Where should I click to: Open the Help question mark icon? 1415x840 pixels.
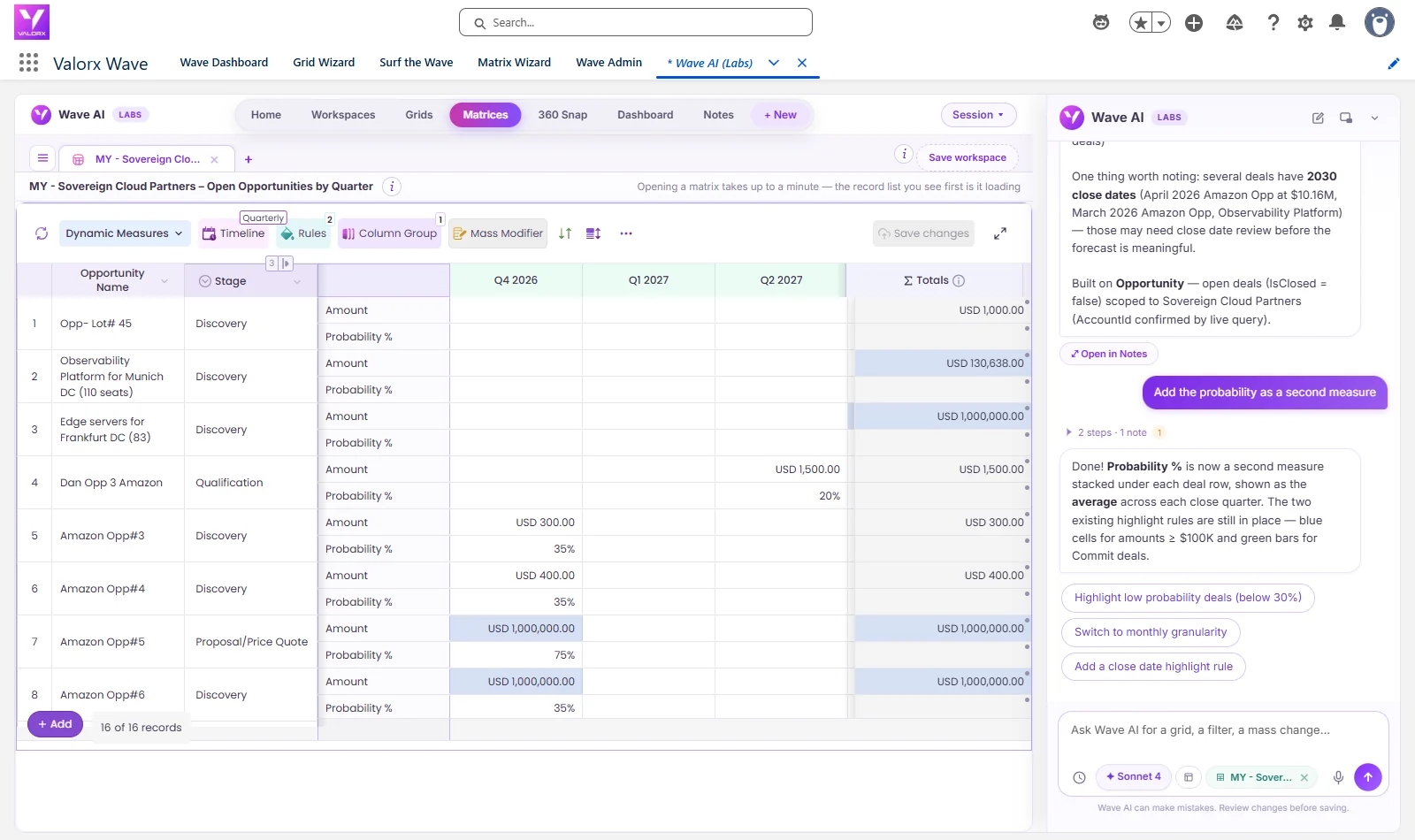(x=1273, y=23)
